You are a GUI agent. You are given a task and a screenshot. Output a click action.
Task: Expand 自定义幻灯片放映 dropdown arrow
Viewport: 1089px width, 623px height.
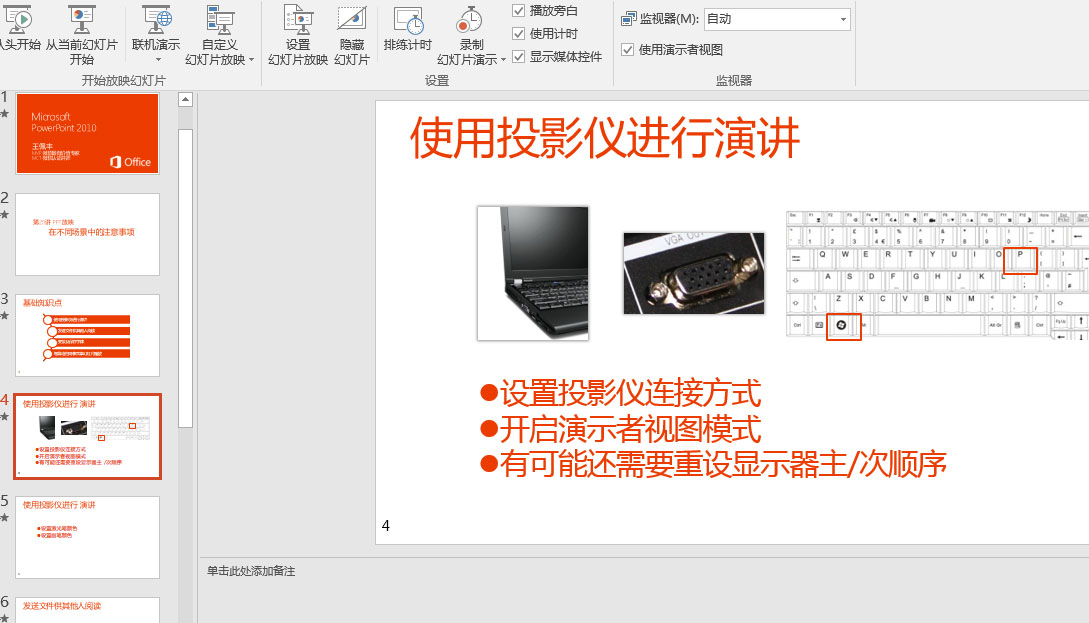coord(251,60)
